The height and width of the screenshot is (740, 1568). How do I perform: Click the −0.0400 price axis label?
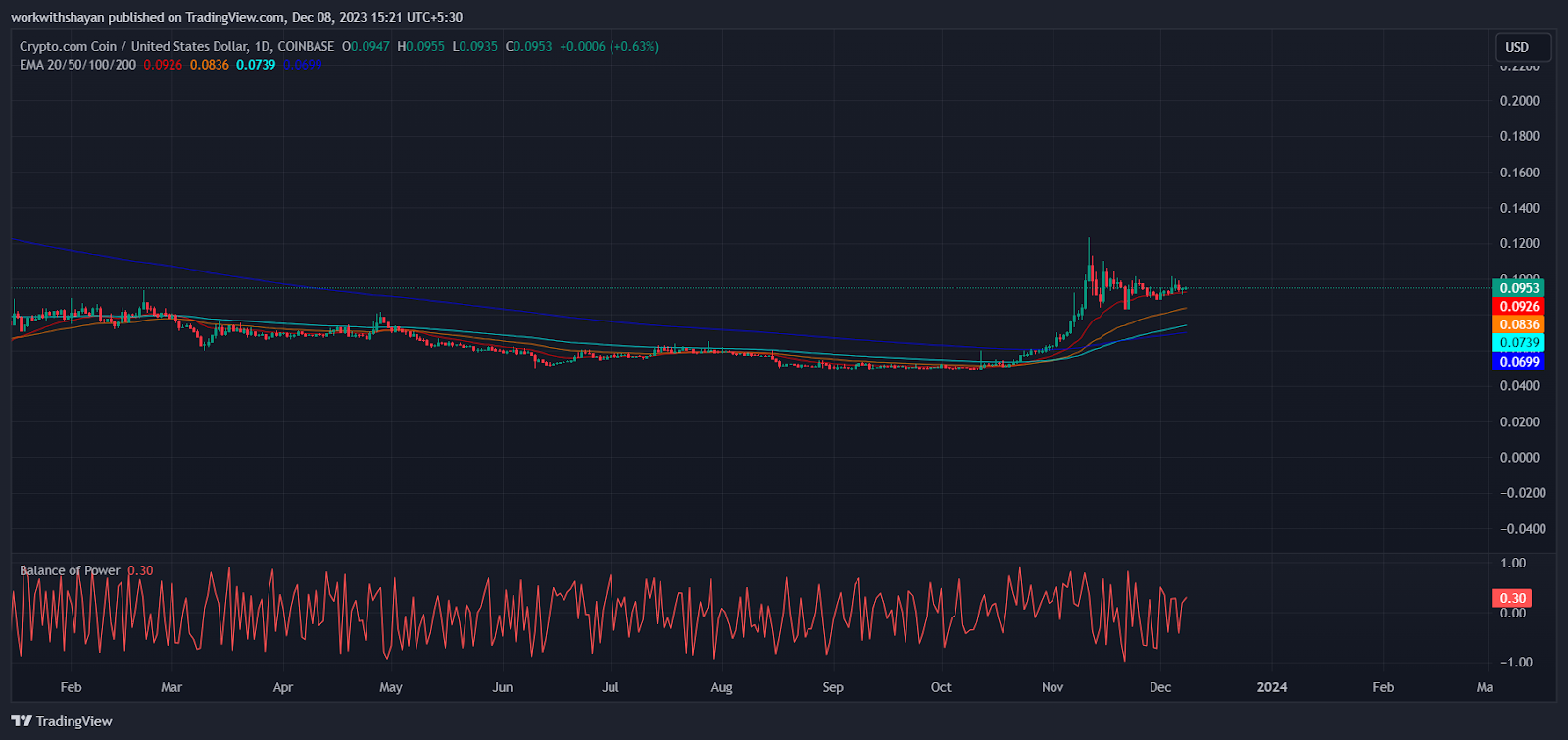click(1523, 529)
